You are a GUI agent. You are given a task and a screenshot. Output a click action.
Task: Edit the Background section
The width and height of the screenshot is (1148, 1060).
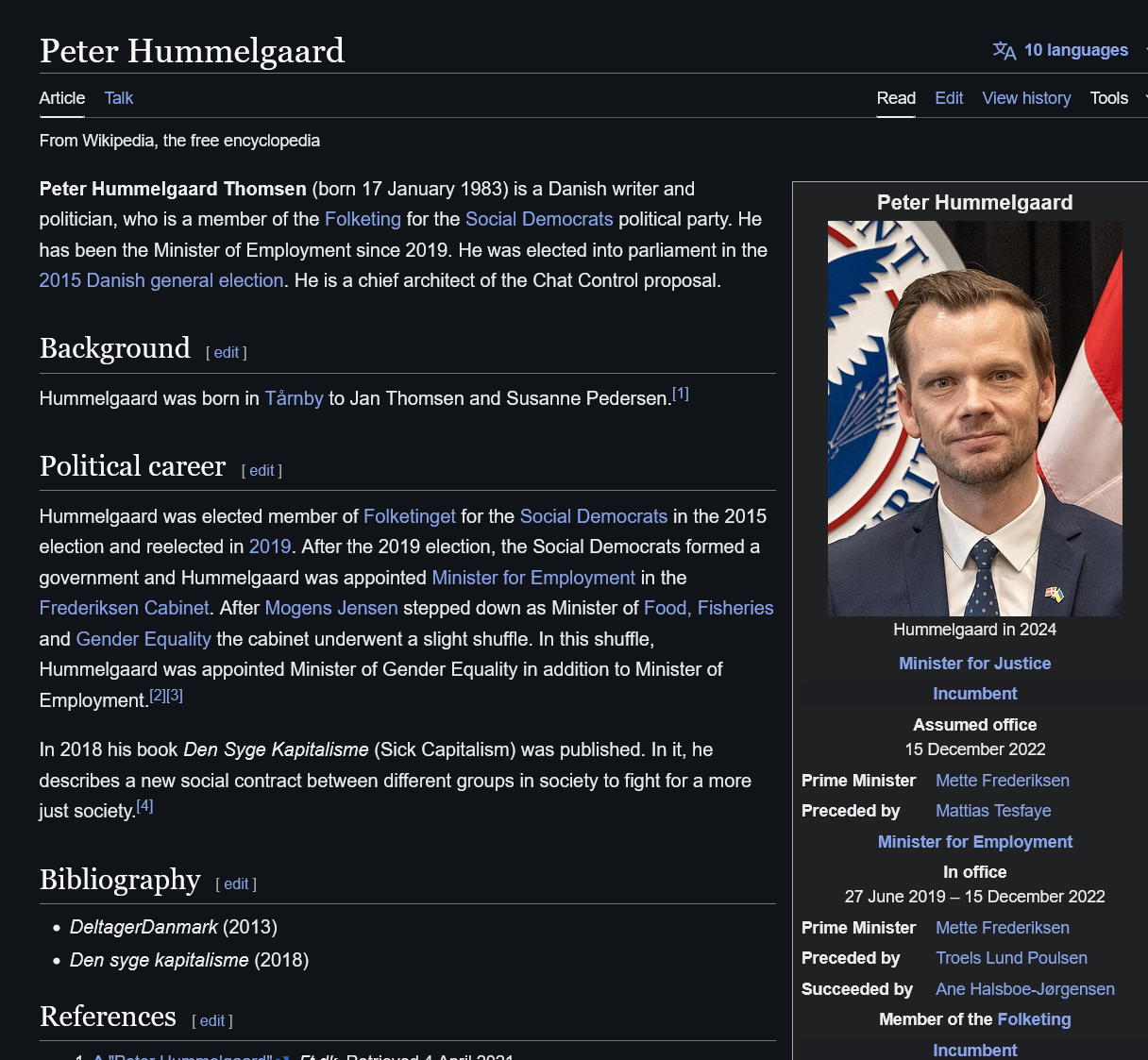[x=227, y=352]
